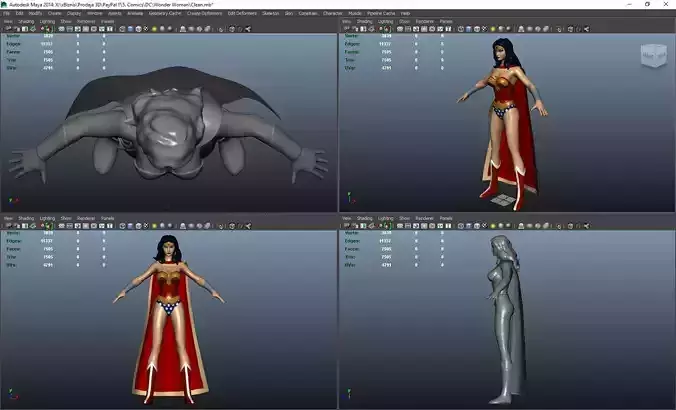Image resolution: width=676 pixels, height=410 pixels.
Task: Click Smooth Shade All icon in colored front-view panel
Action: [x=130, y=225]
